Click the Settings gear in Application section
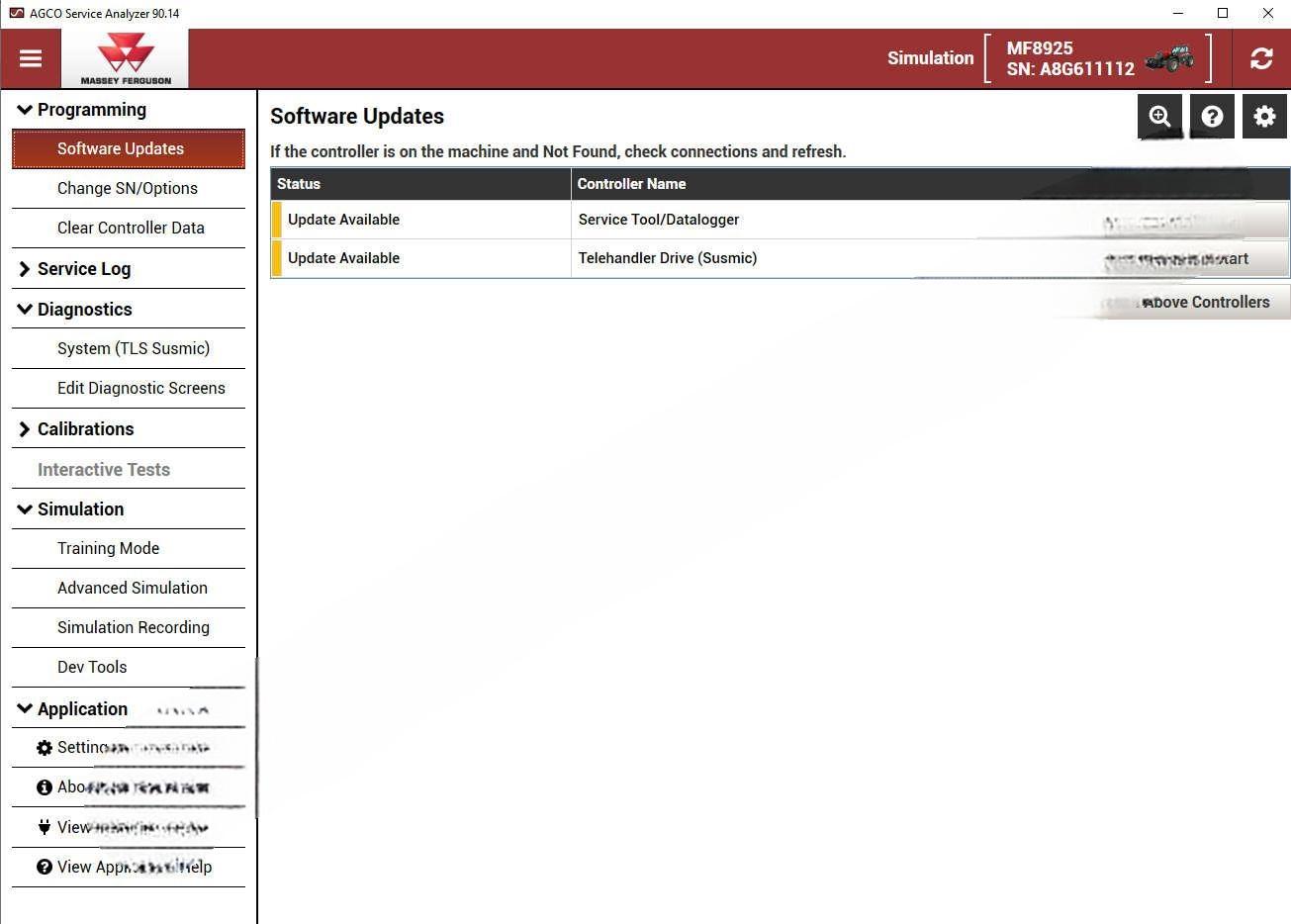1291x924 pixels. click(x=45, y=748)
